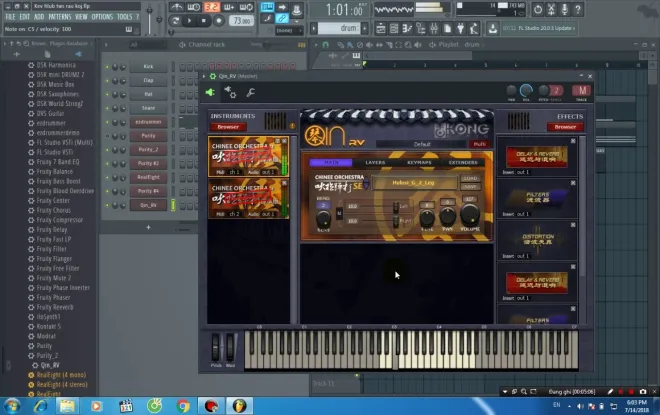Select the Fruity Reeverb browser item
Image resolution: width=660 pixels, height=415 pixels.
[x=55, y=307]
